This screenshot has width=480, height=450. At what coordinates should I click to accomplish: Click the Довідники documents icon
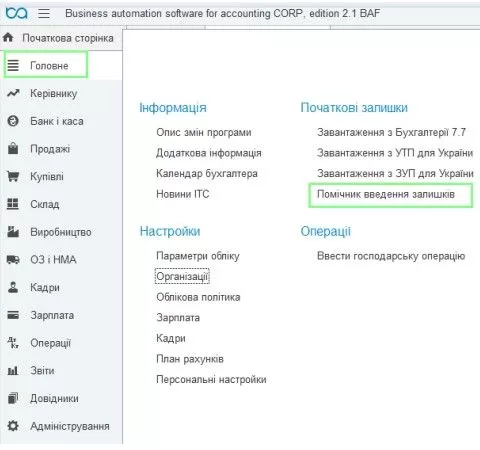click(13, 398)
